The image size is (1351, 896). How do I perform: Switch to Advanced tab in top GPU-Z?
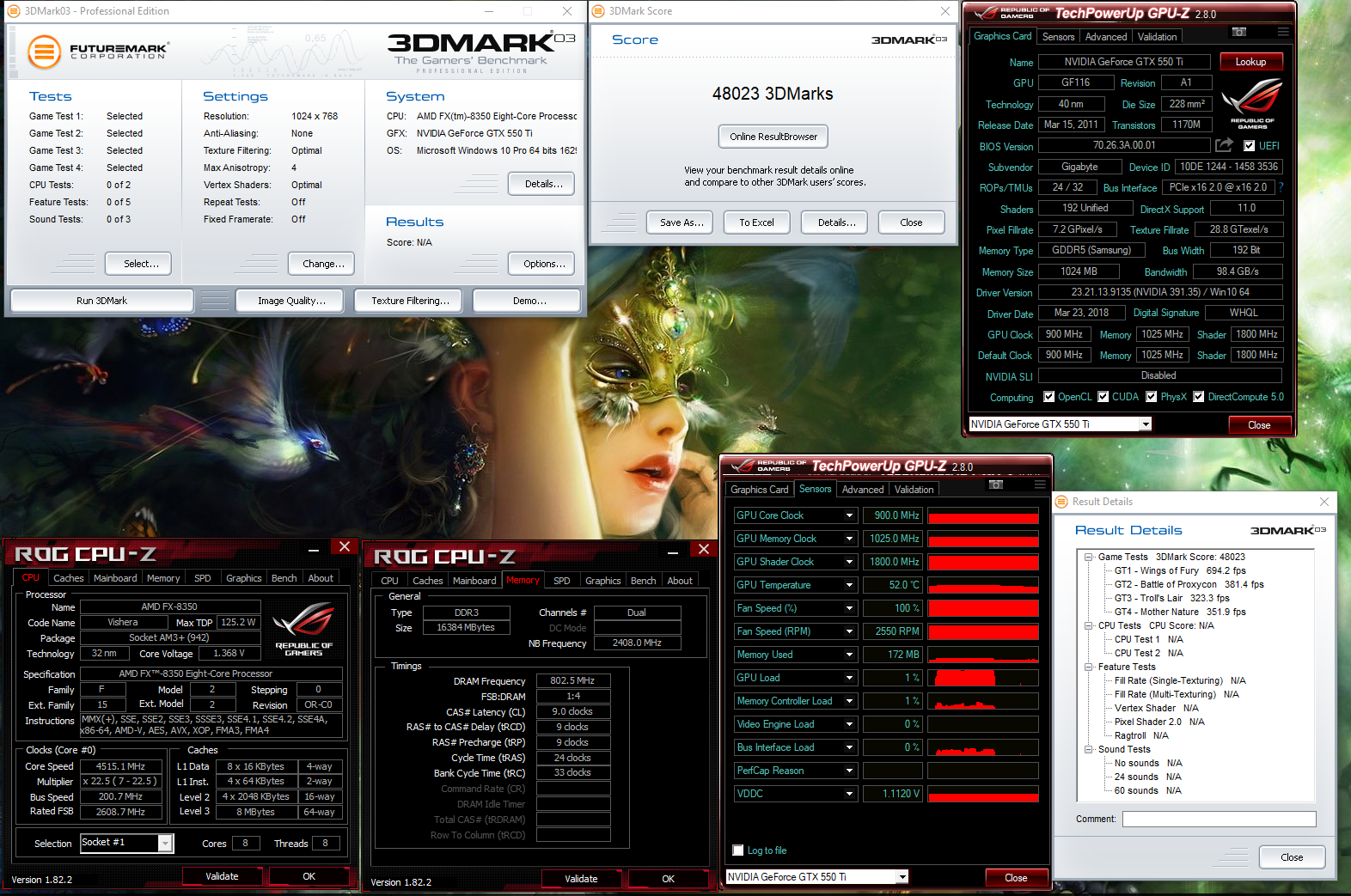click(x=1105, y=37)
